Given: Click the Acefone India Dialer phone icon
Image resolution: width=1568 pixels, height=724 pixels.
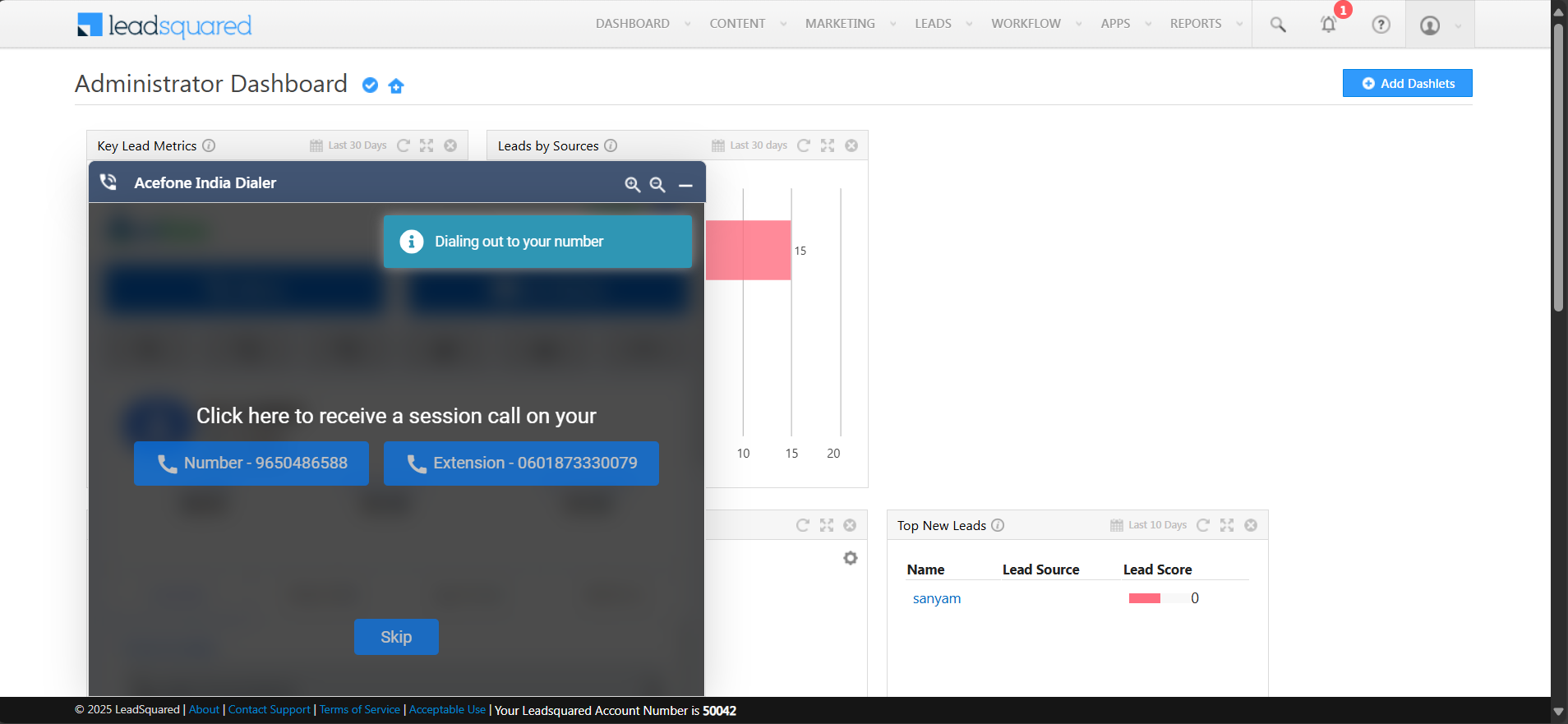Looking at the screenshot, I should click(108, 182).
